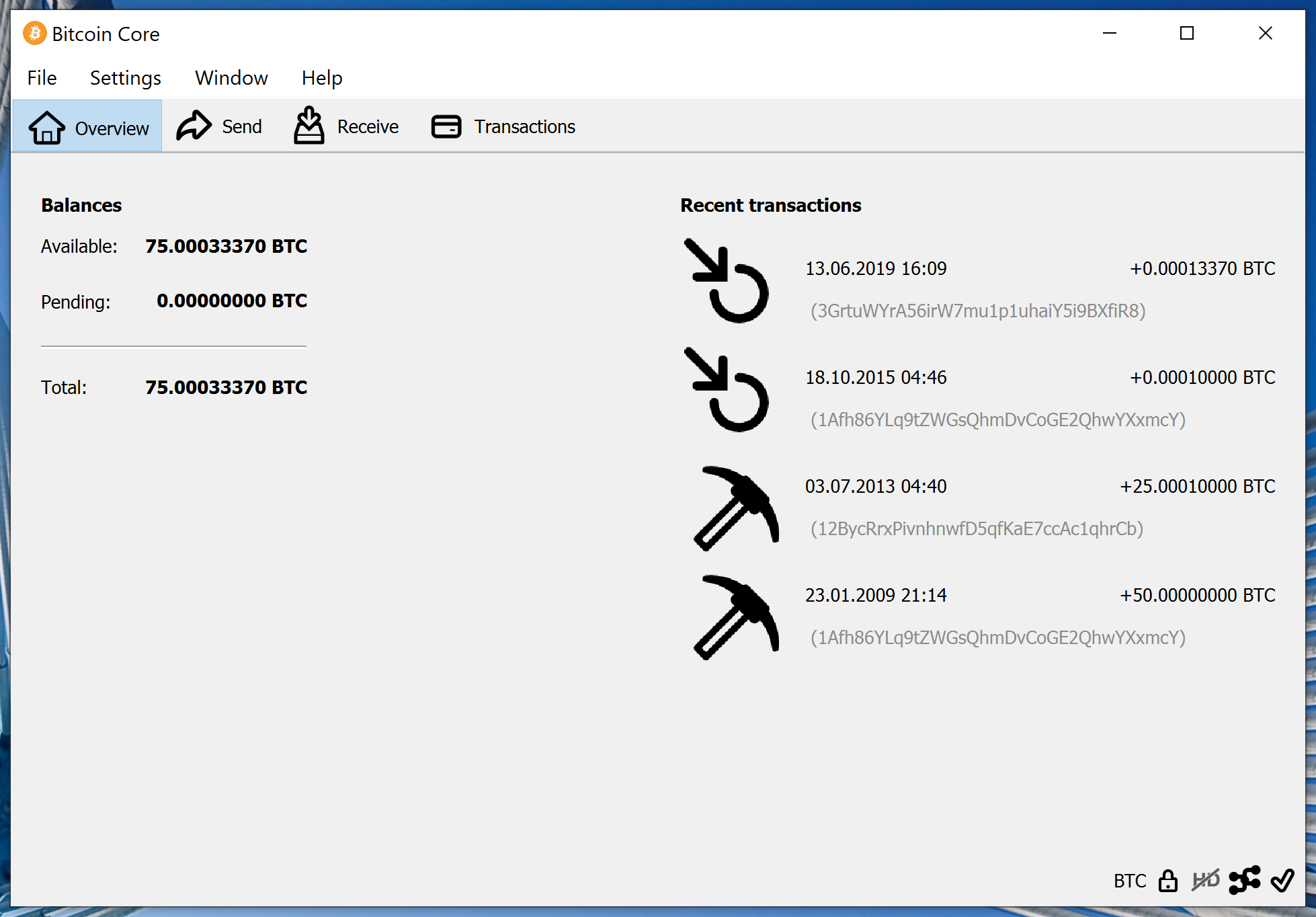Open the Help menu
This screenshot has width=1316, height=917.
(x=322, y=78)
